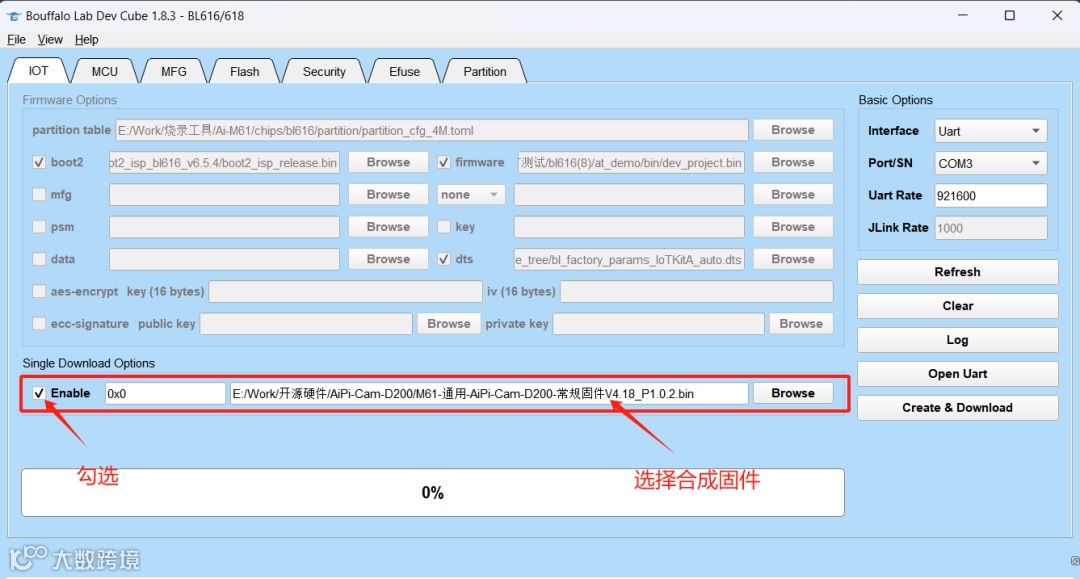Image resolution: width=1080 pixels, height=579 pixels.
Task: Open the Interface Uart dropdown
Action: [x=990, y=131]
